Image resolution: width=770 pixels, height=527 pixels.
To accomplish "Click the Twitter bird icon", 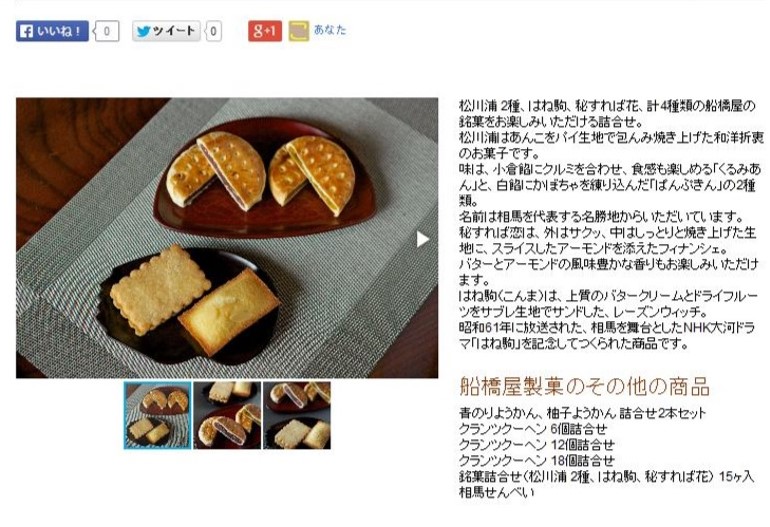I will [x=143, y=31].
